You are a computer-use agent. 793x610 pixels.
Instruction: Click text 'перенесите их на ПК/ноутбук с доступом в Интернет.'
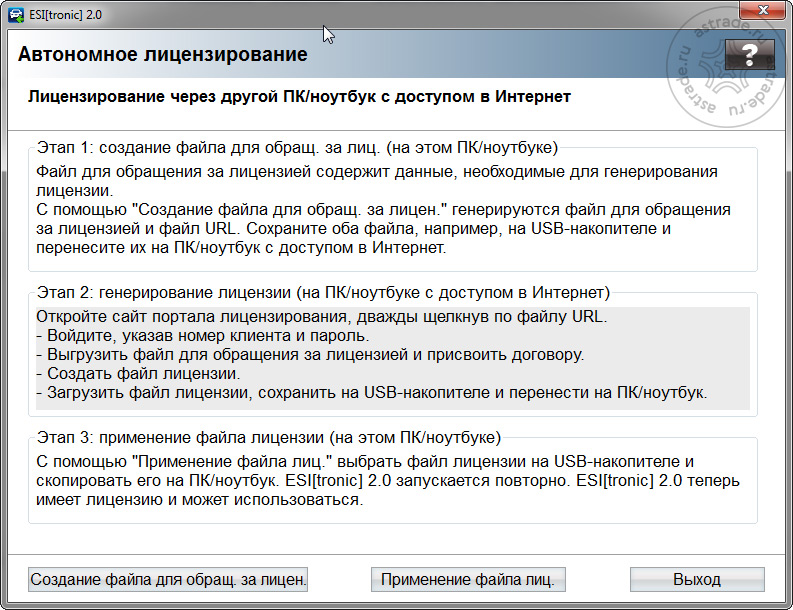pyautogui.click(x=241, y=248)
